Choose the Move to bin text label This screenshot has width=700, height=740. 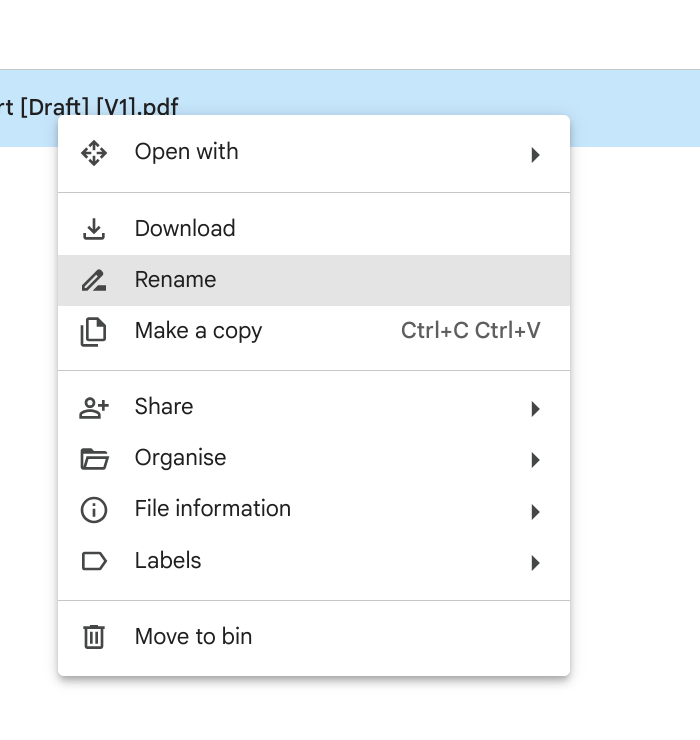click(193, 637)
